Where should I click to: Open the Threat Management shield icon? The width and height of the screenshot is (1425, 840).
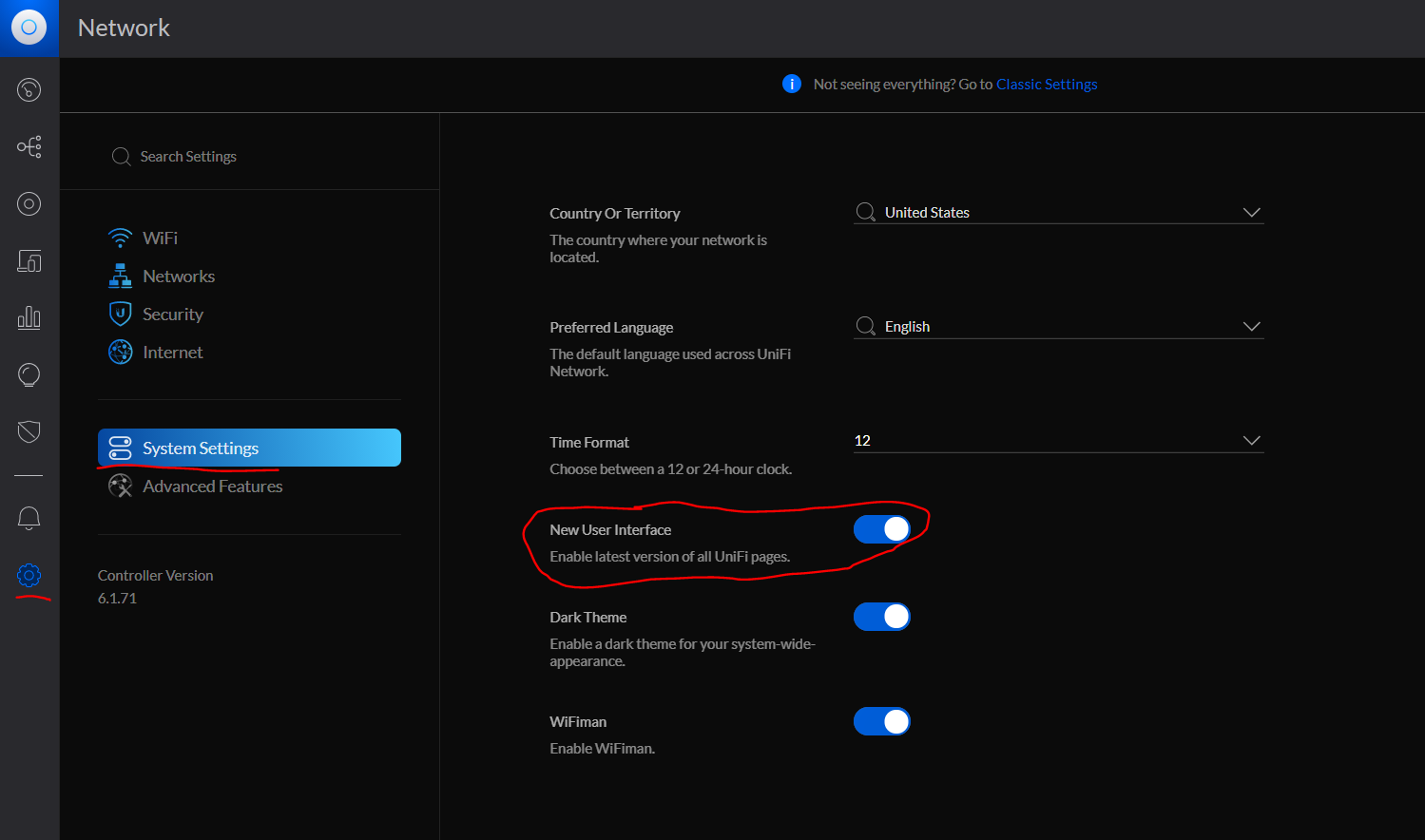coord(29,431)
